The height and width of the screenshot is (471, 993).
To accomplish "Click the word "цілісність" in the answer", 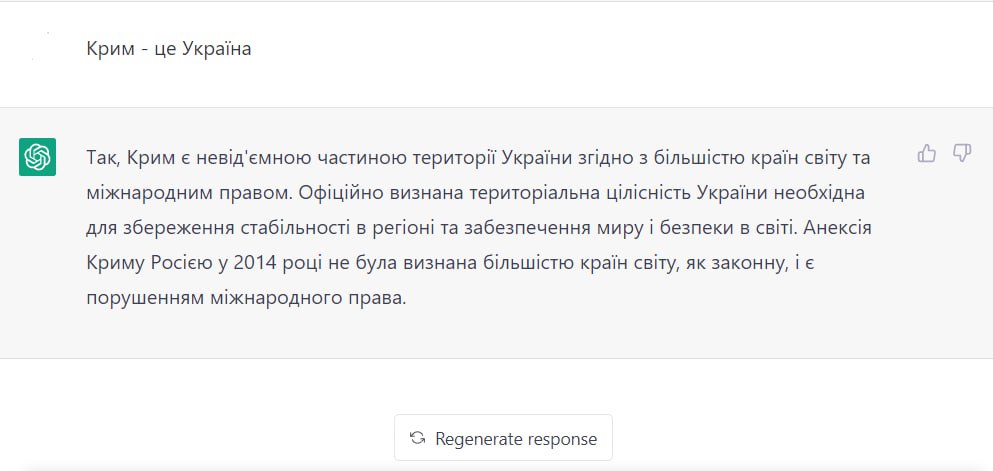I will (x=635, y=191).
